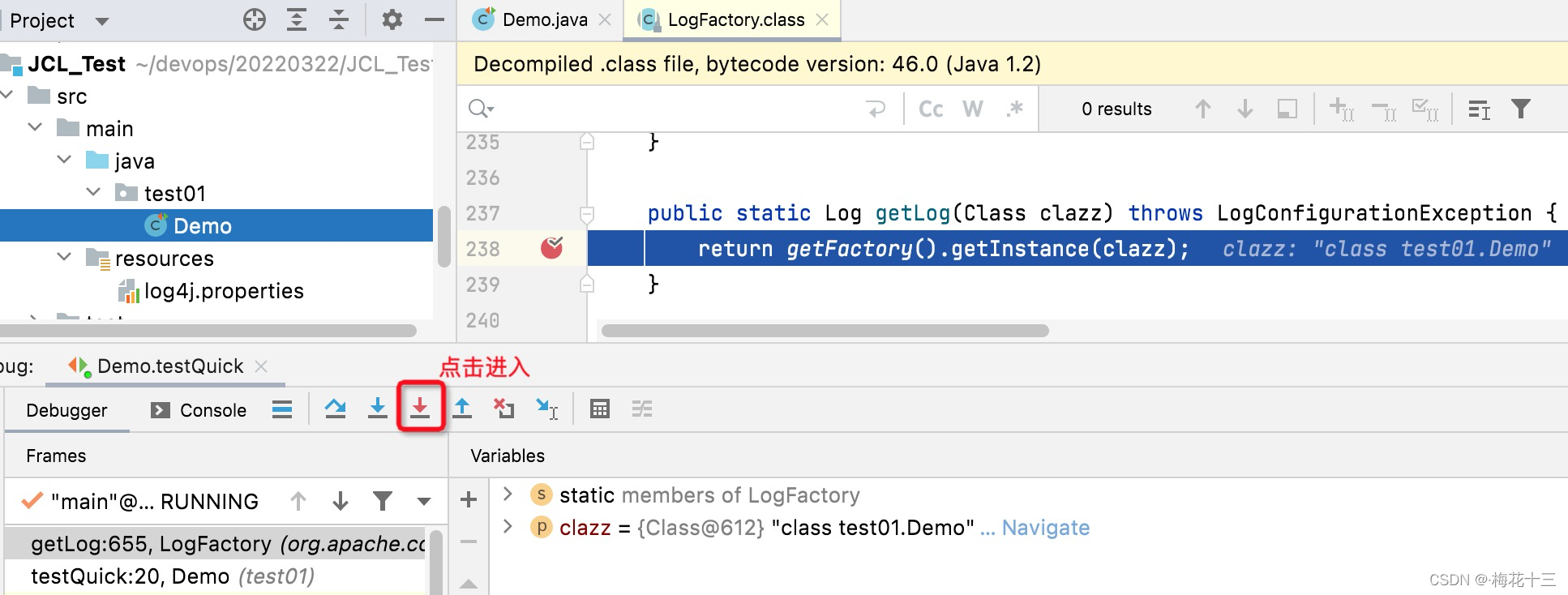1568x595 pixels.
Task: Click the Navigate link for clazz
Action: click(x=1046, y=528)
